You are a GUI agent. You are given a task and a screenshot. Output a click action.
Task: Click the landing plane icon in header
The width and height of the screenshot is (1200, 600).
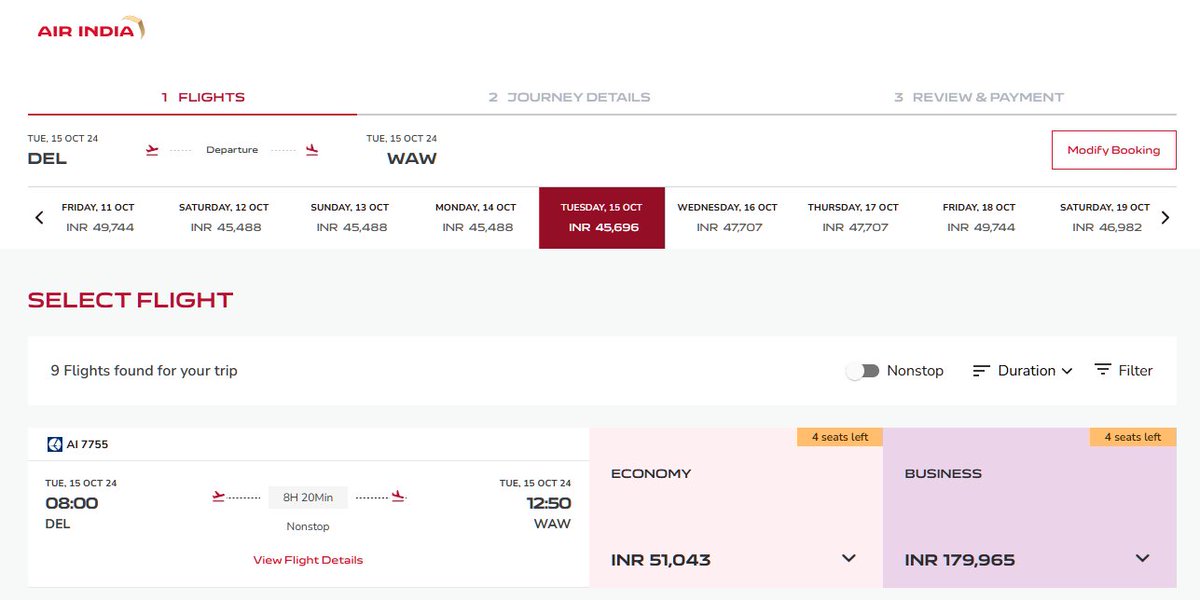(x=312, y=150)
